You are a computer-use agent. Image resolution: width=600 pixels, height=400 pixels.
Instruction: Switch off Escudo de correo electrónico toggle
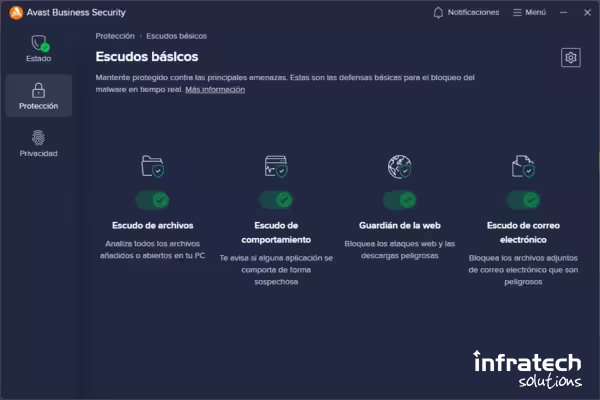click(523, 200)
